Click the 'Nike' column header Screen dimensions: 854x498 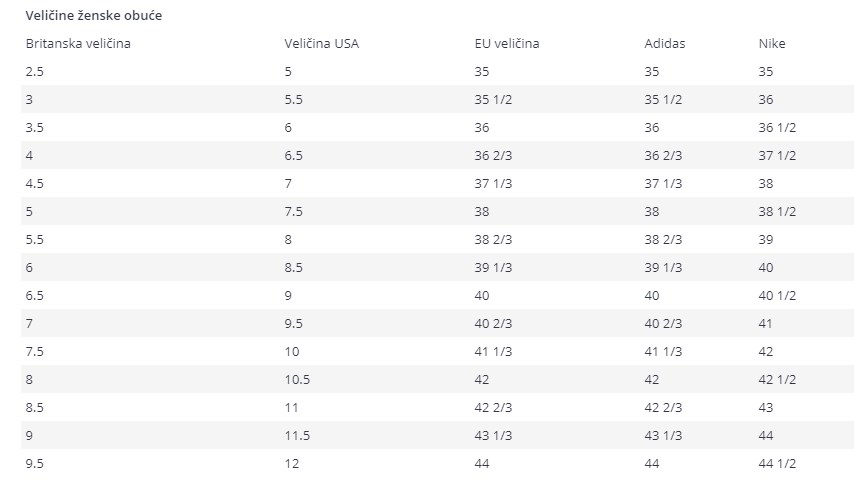[x=772, y=44]
